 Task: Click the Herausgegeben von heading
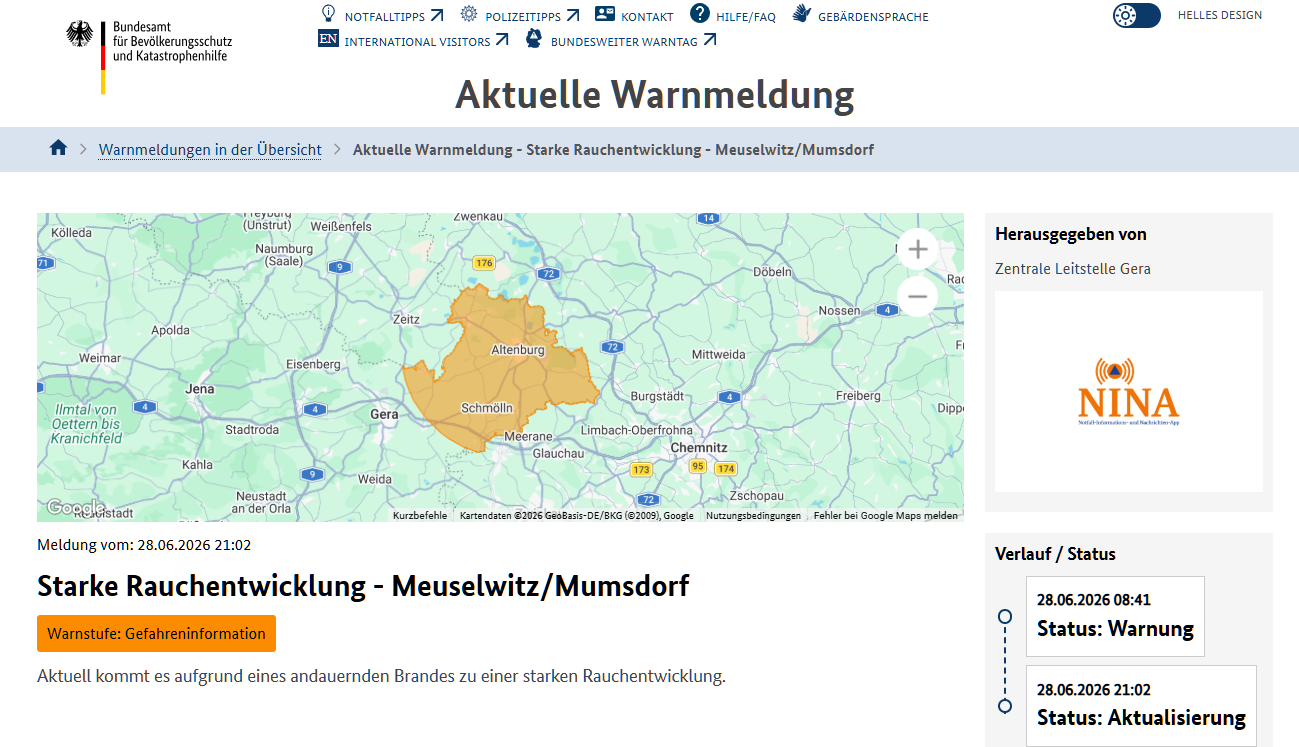[x=1071, y=234]
